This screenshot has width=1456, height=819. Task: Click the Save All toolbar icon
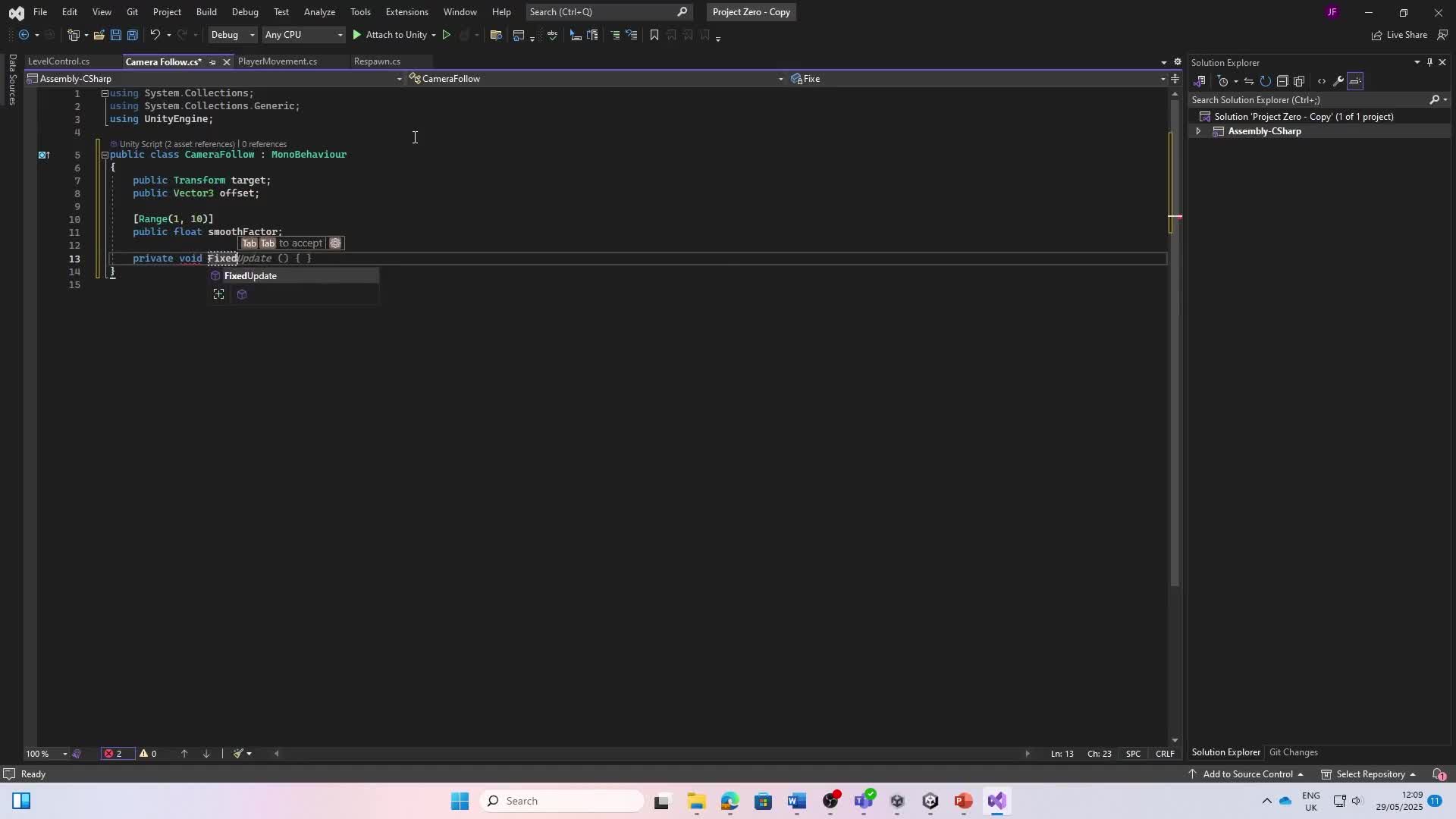132,35
